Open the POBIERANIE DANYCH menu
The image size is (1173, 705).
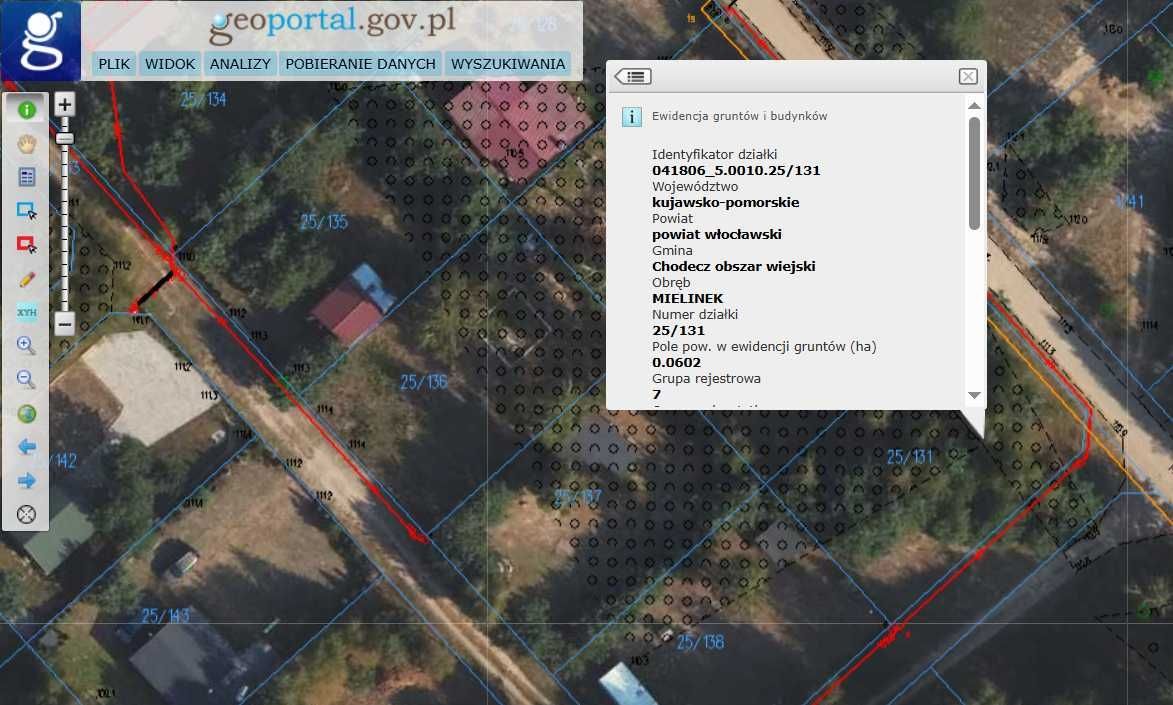click(361, 64)
